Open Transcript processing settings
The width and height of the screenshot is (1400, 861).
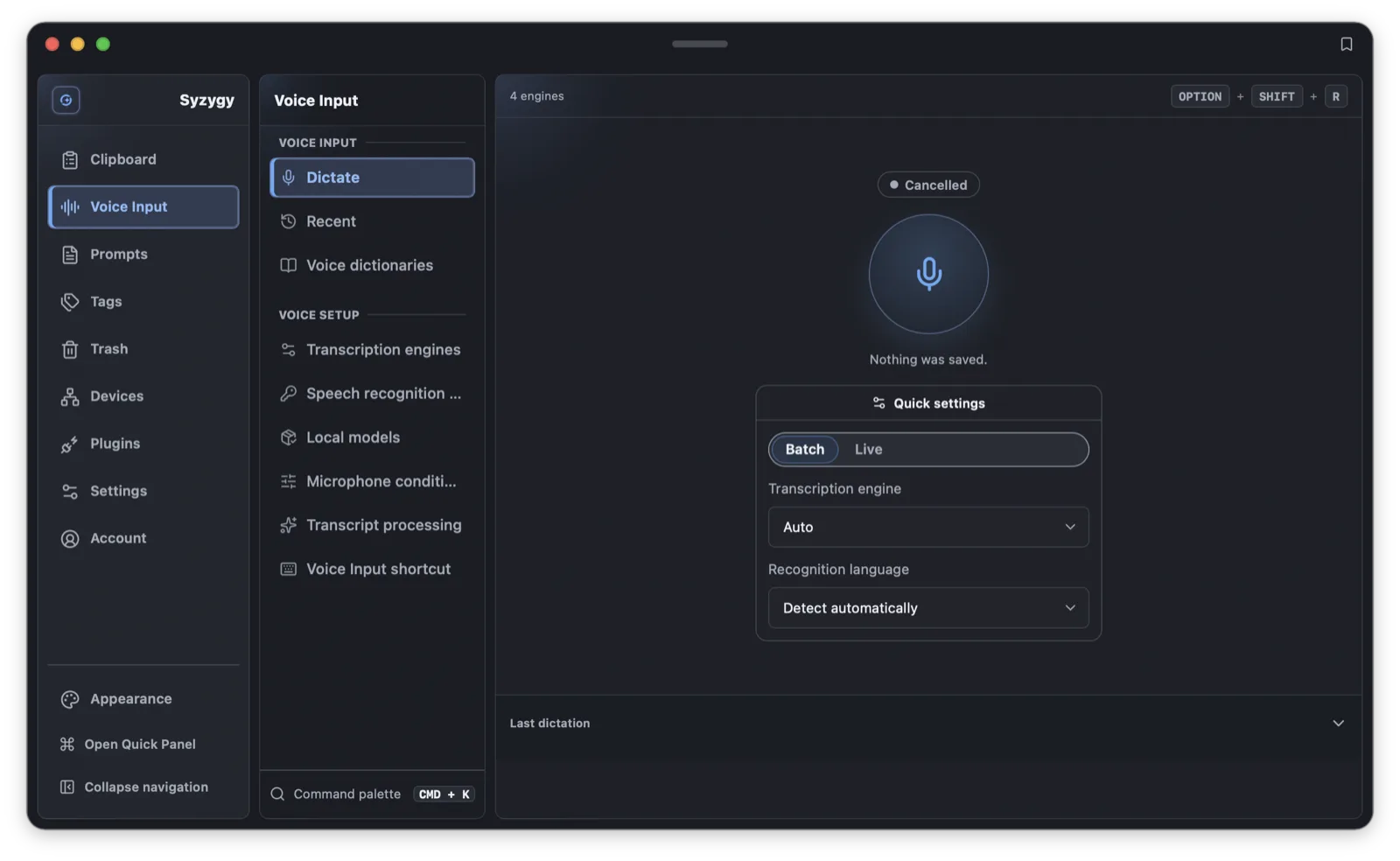[x=373, y=525]
